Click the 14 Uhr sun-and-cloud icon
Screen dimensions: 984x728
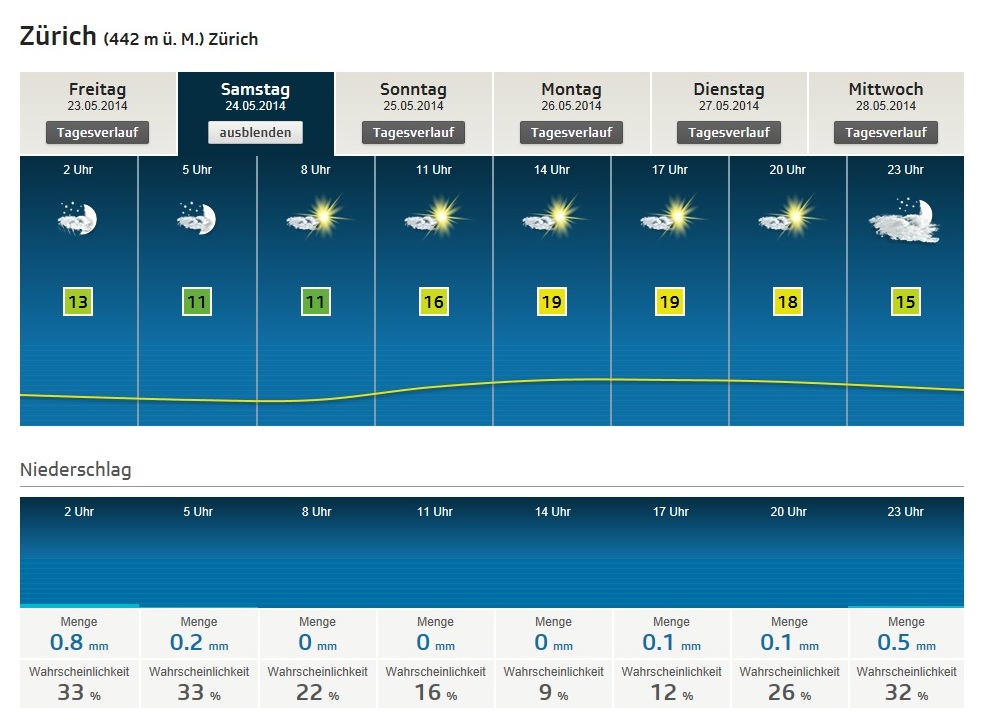(x=551, y=217)
